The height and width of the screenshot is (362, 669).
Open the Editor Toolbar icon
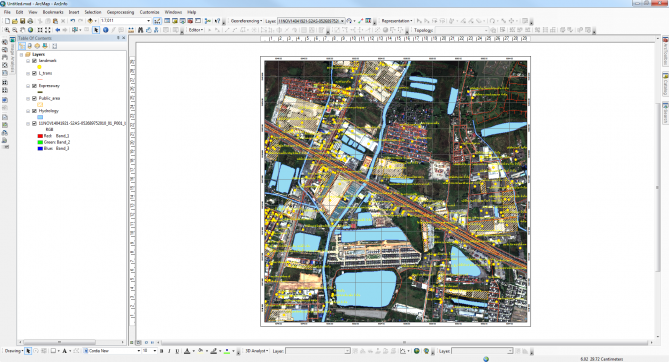coord(157,21)
